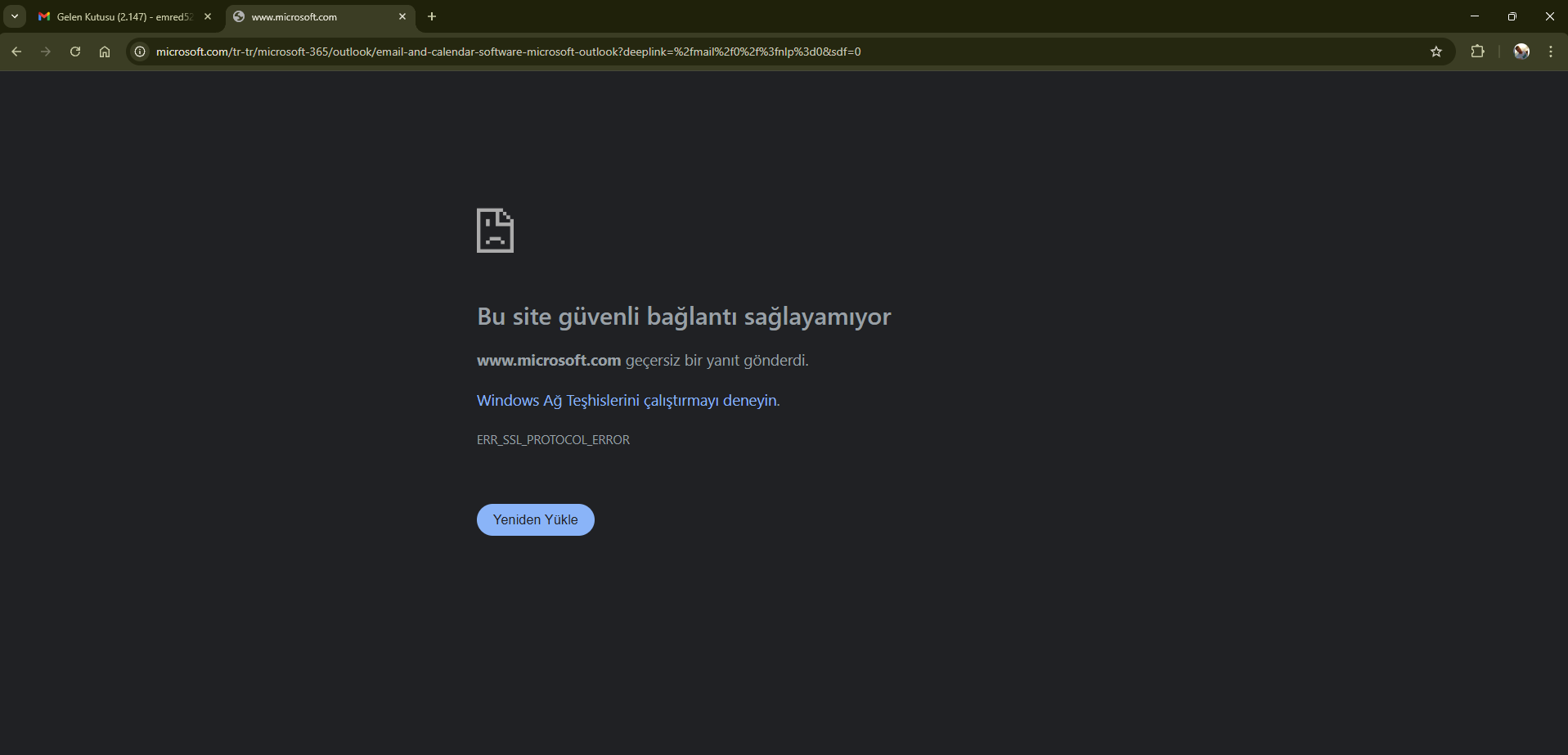Image resolution: width=1568 pixels, height=755 pixels.
Task: Click the ERR_SSL_PROTOCOL_ERROR text
Action: tap(553, 440)
